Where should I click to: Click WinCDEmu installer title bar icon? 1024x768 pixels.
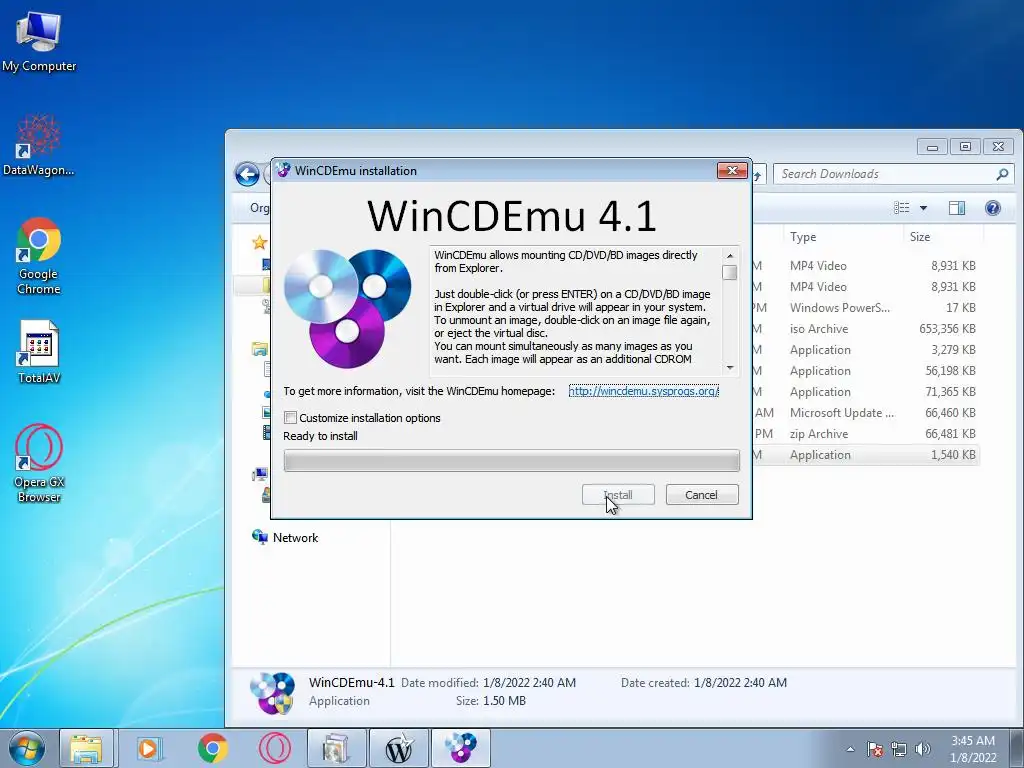coord(283,170)
